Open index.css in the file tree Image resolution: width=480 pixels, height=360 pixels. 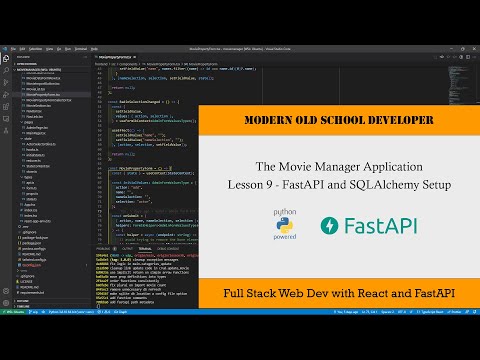[31, 210]
